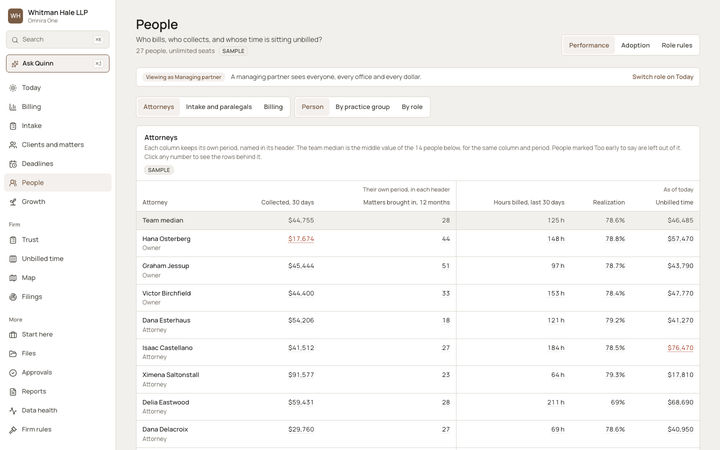Click the Unbilled time icon
The image size is (720, 450).
click(13, 259)
